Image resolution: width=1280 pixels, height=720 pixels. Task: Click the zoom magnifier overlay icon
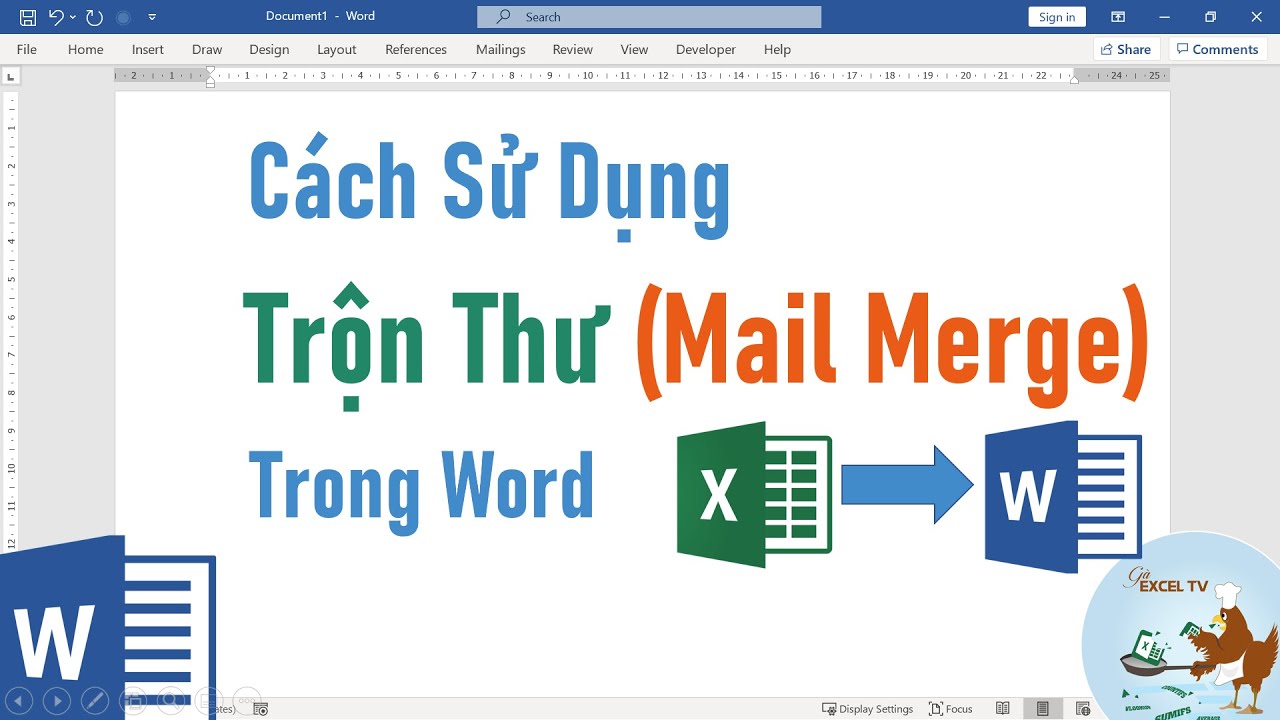point(171,701)
